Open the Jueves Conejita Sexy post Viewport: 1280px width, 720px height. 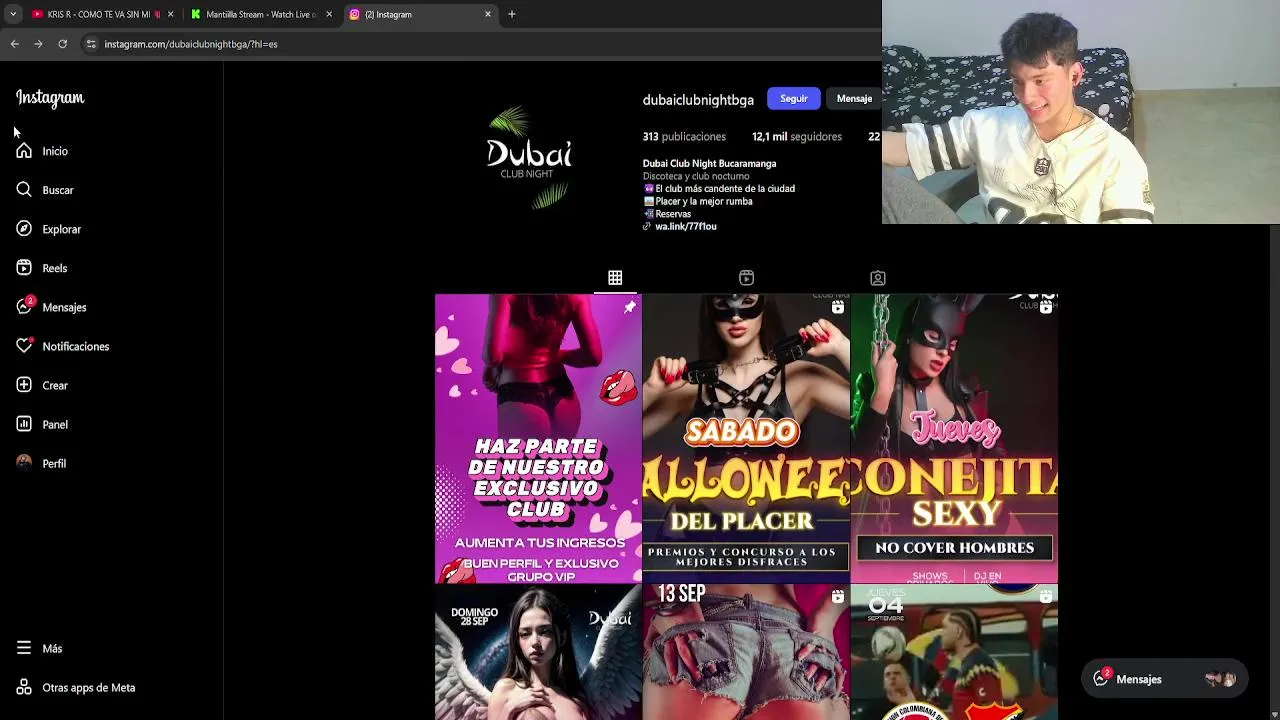point(954,438)
